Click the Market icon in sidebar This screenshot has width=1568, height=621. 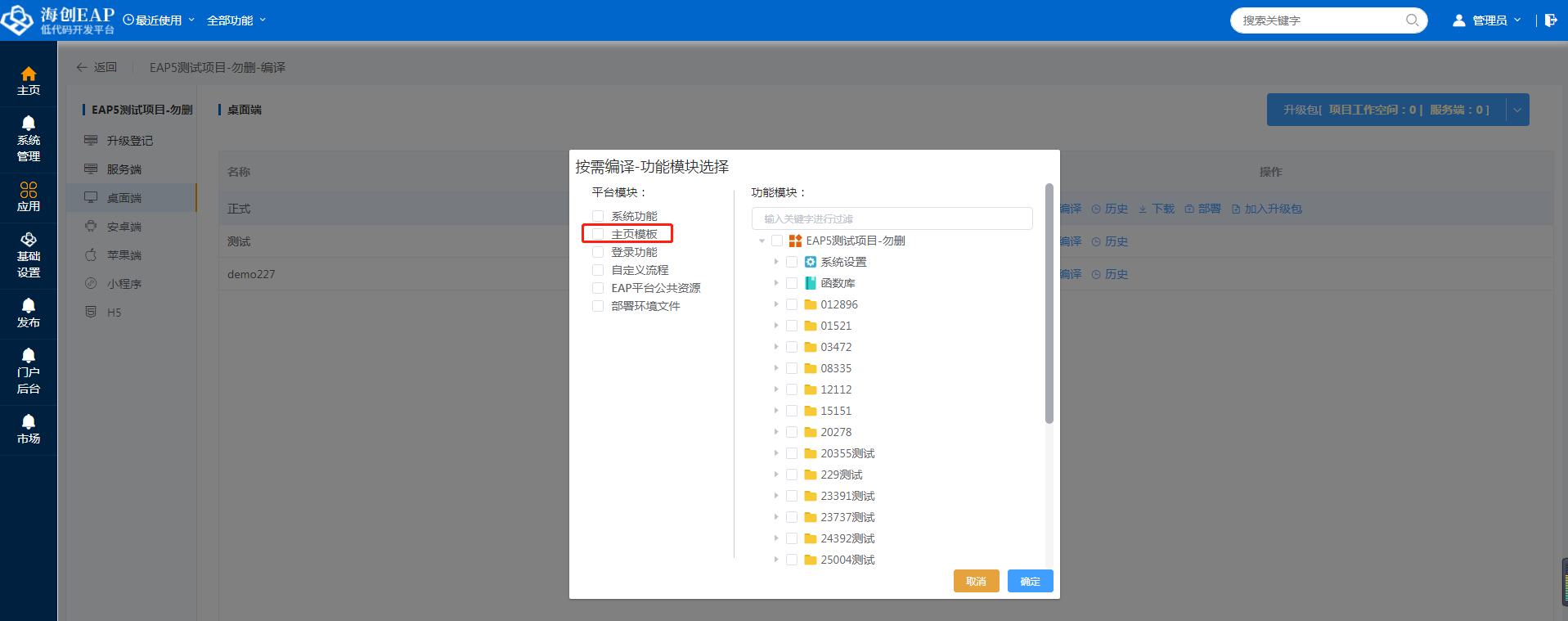(x=29, y=422)
